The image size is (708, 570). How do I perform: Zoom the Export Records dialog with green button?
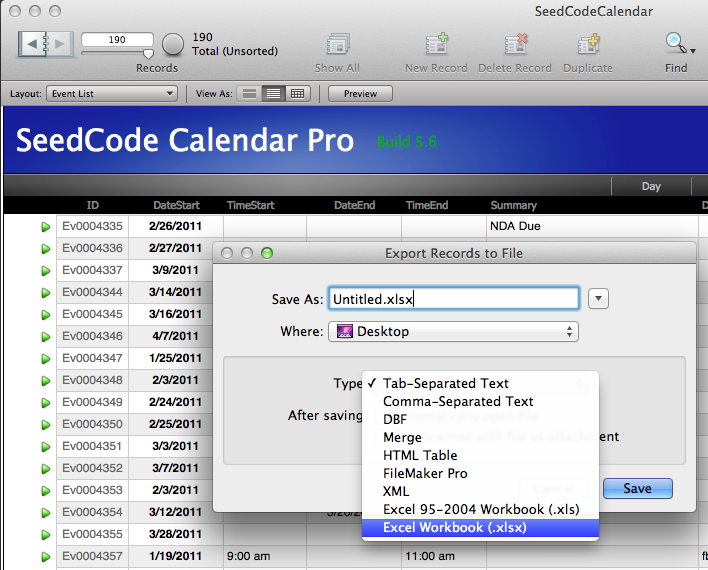click(x=267, y=253)
